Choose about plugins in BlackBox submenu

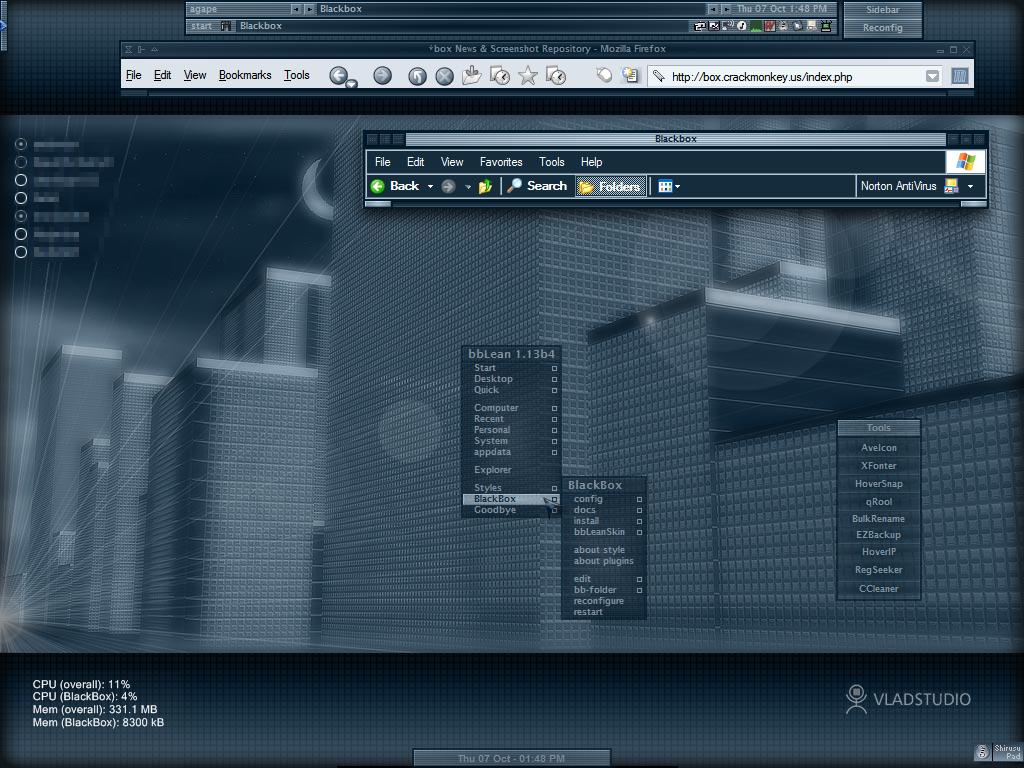click(x=604, y=561)
